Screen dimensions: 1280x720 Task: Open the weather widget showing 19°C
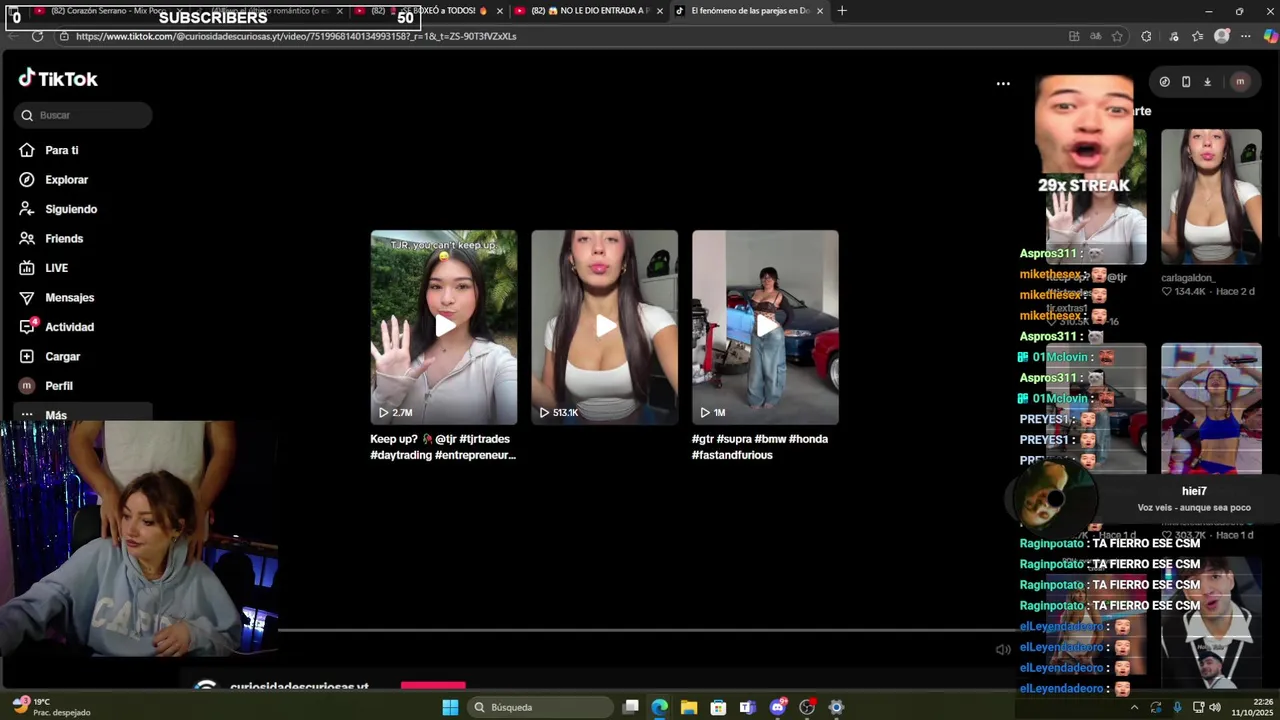pyautogui.click(x=50, y=706)
